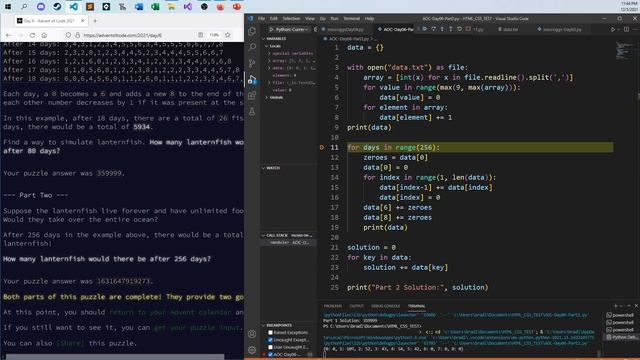
Task: Click the Share link on Advent of Code
Action: point(70,343)
